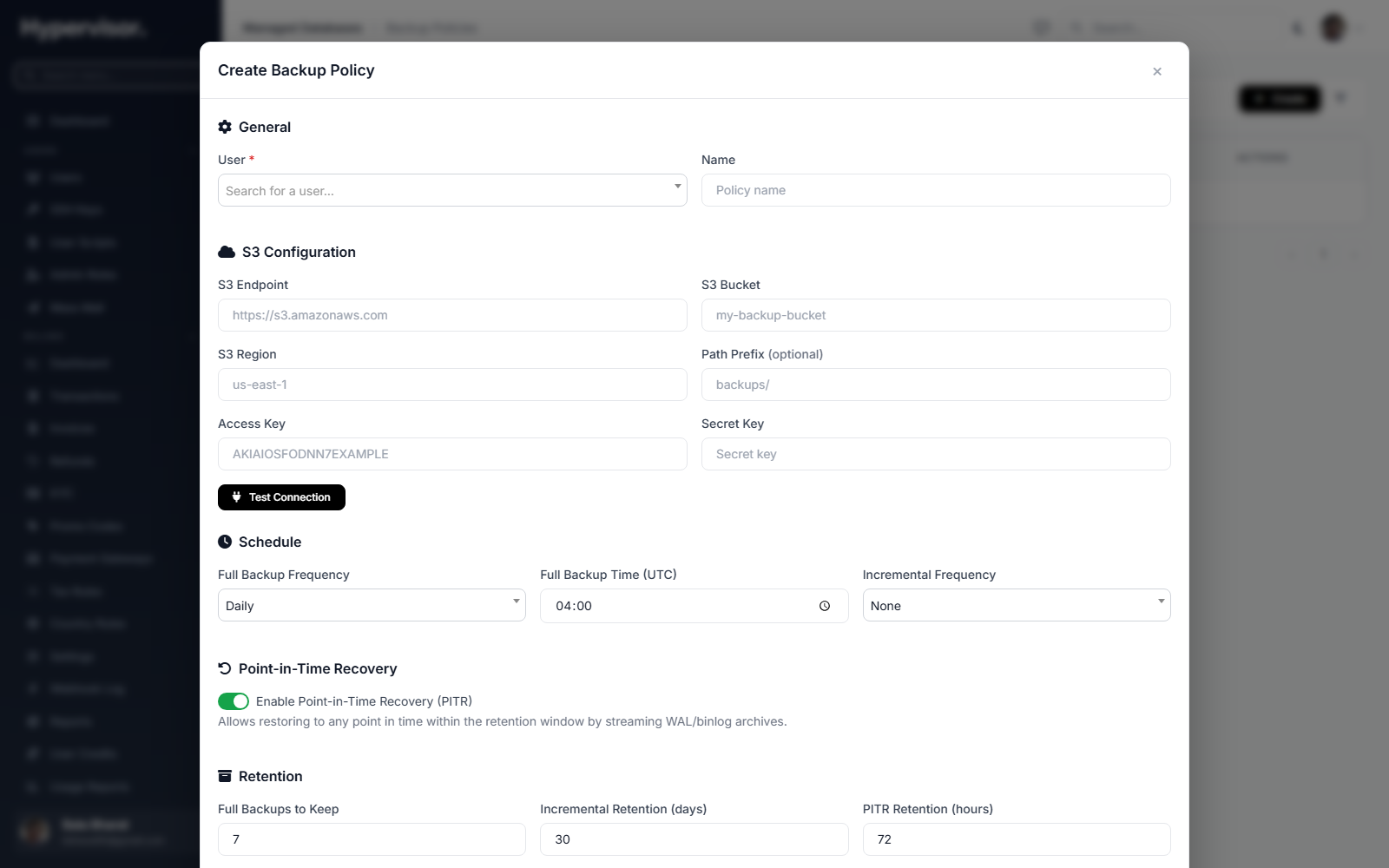
Task: Click the PITR Retention hours field
Action: [1017, 839]
